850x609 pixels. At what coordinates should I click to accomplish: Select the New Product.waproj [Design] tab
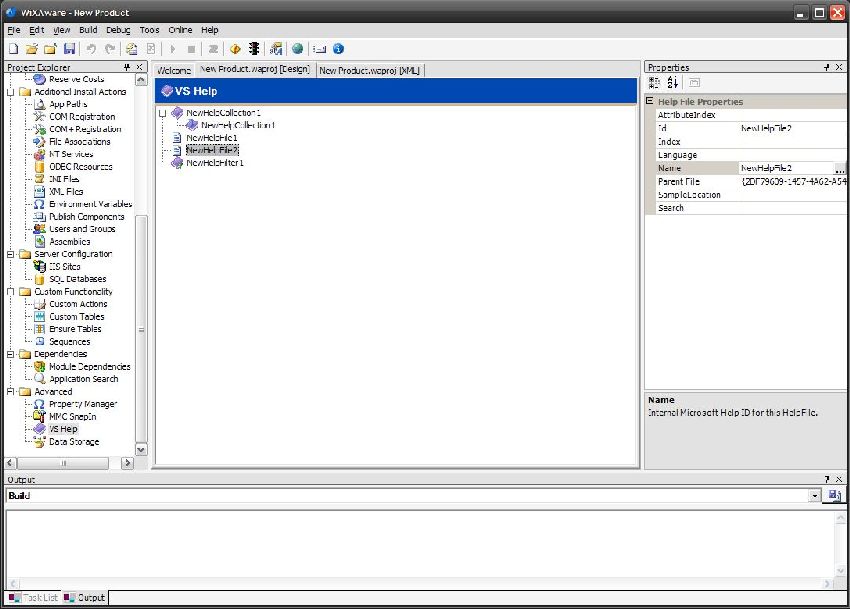(x=255, y=69)
